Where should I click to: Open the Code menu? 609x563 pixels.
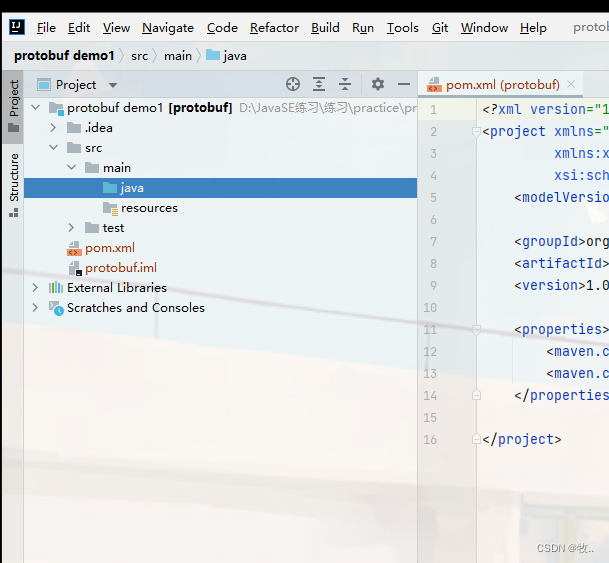pyautogui.click(x=222, y=28)
